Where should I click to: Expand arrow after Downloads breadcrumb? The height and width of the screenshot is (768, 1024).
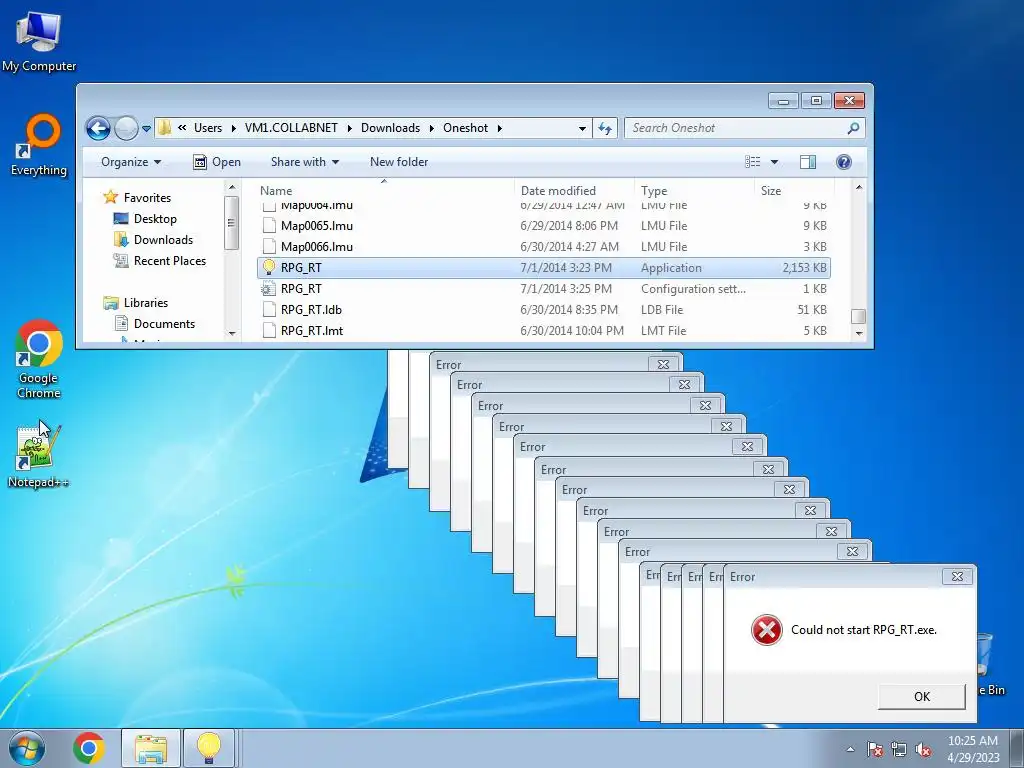[x=432, y=128]
